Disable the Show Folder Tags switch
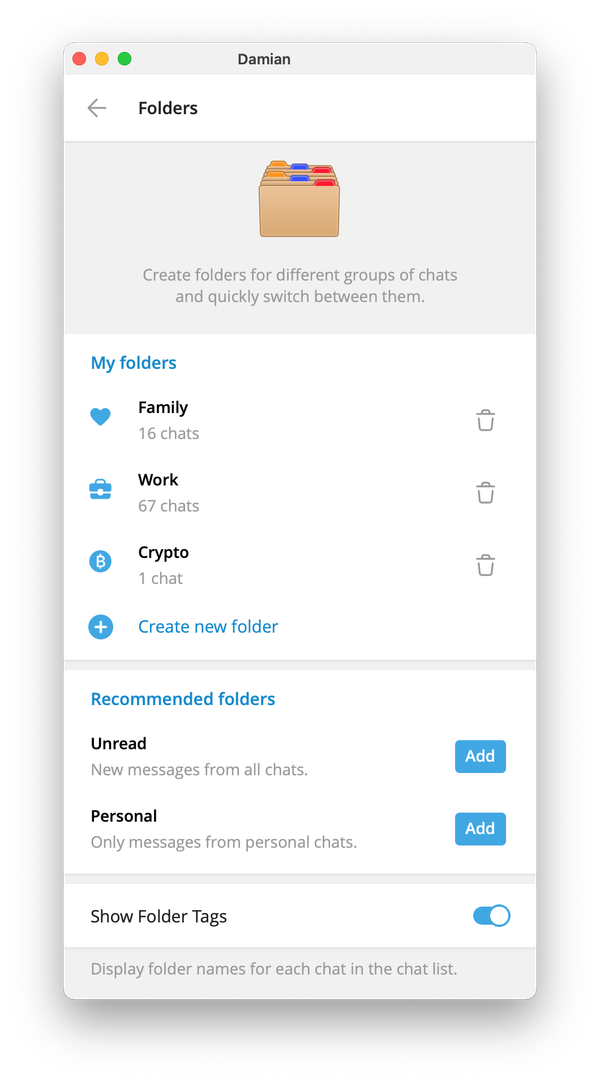 491,915
